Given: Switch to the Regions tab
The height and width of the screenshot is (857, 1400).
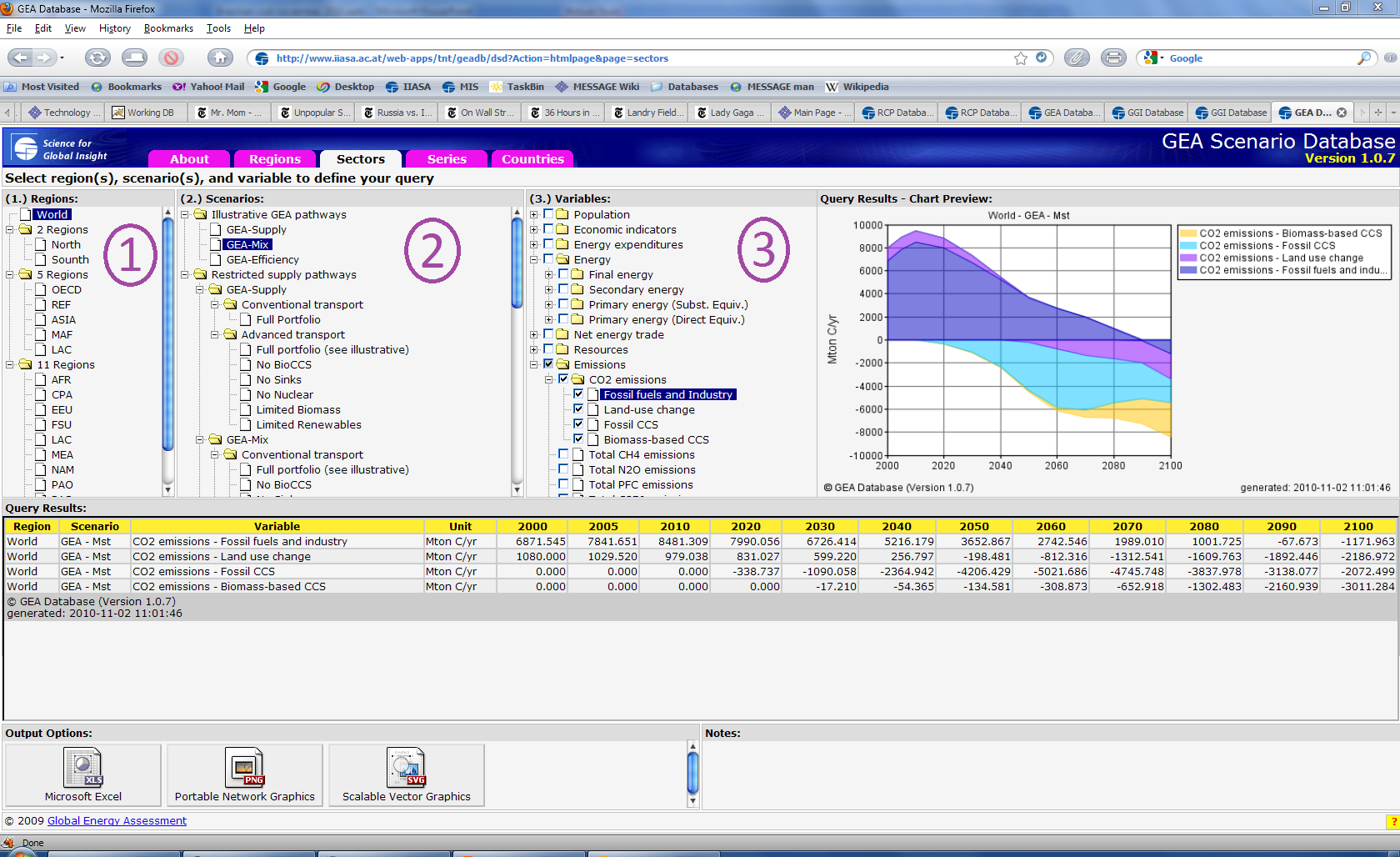Looking at the screenshot, I should [275, 158].
